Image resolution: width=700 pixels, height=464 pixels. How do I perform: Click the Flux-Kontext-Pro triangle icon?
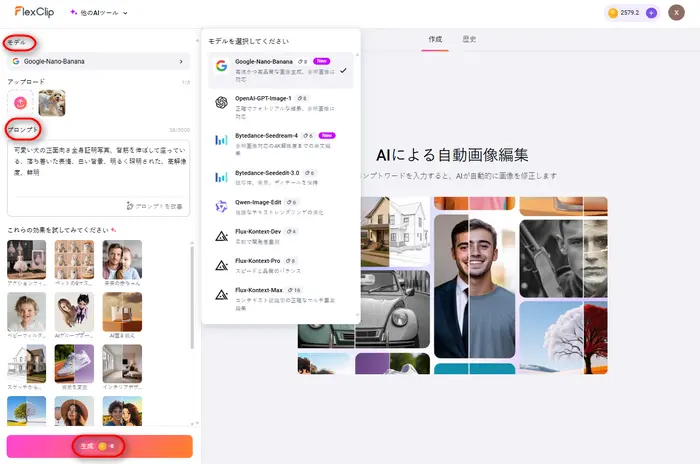click(221, 266)
